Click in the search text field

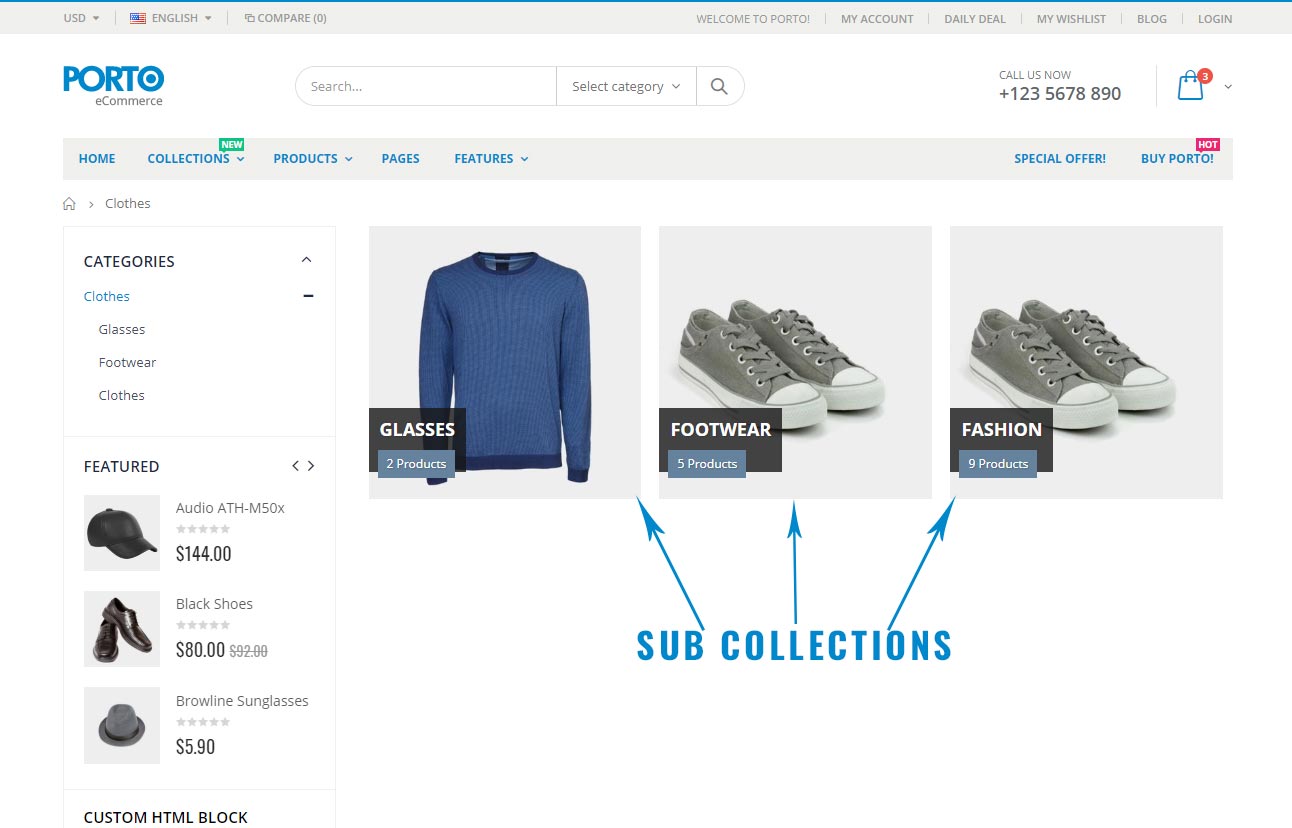point(425,86)
